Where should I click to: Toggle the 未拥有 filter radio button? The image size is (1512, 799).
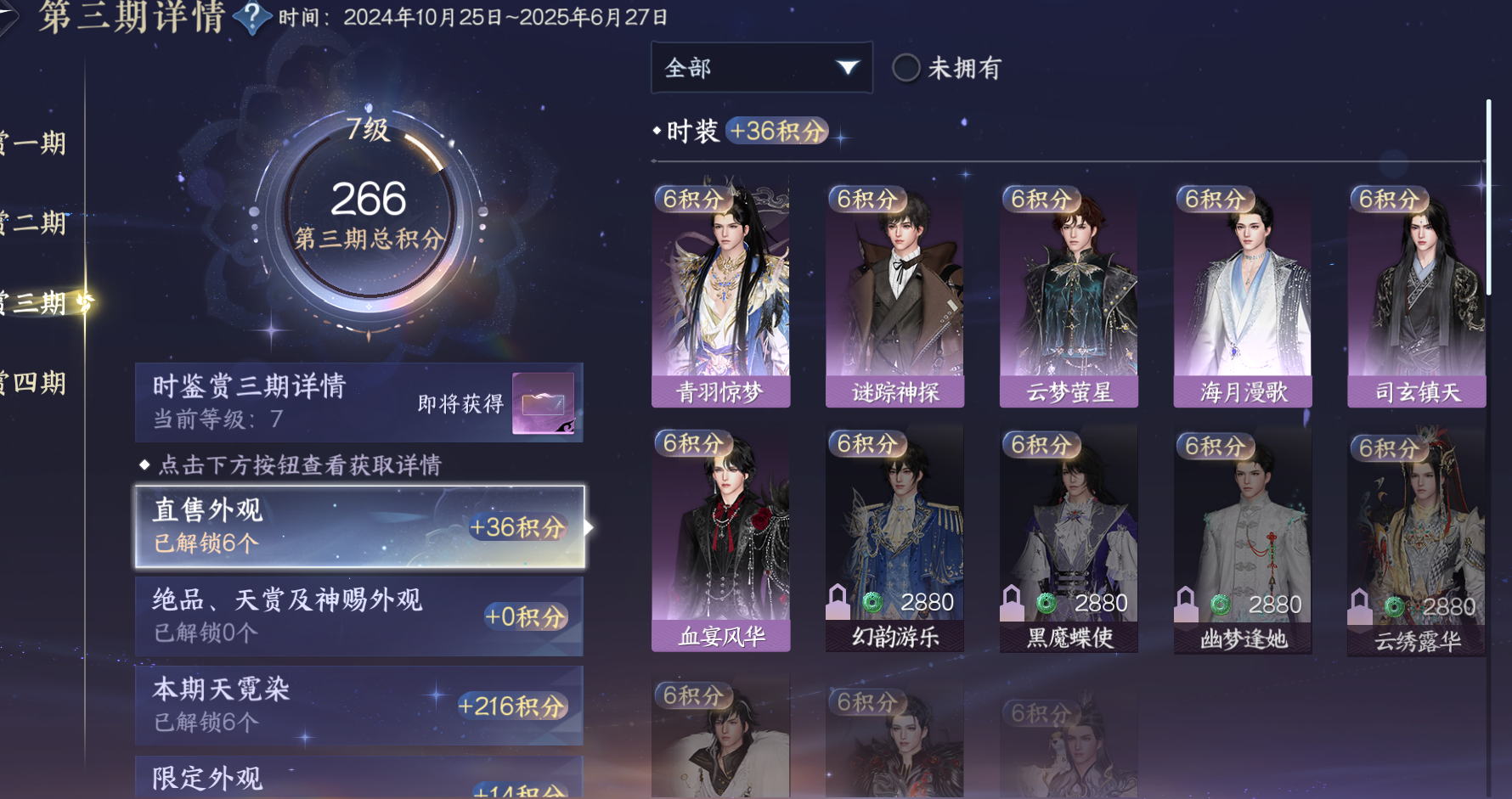click(x=906, y=68)
